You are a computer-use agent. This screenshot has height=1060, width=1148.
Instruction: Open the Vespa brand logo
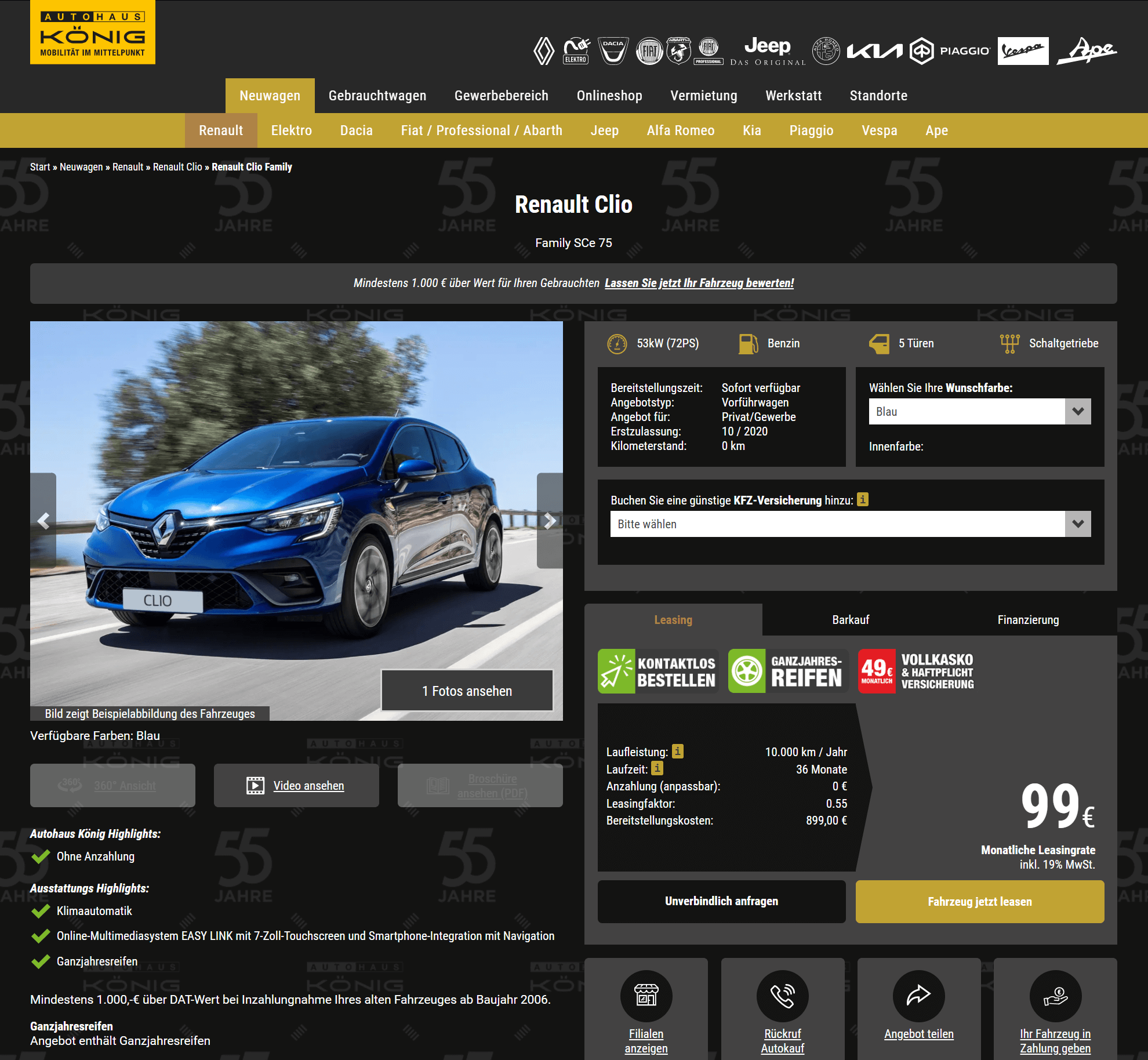tap(1023, 51)
